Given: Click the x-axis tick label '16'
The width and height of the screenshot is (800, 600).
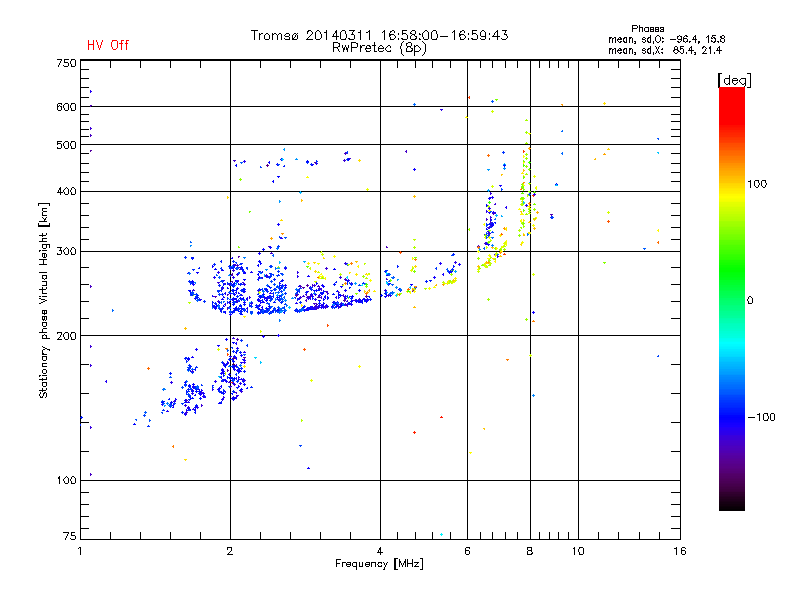Looking at the screenshot, I should 680,551.
